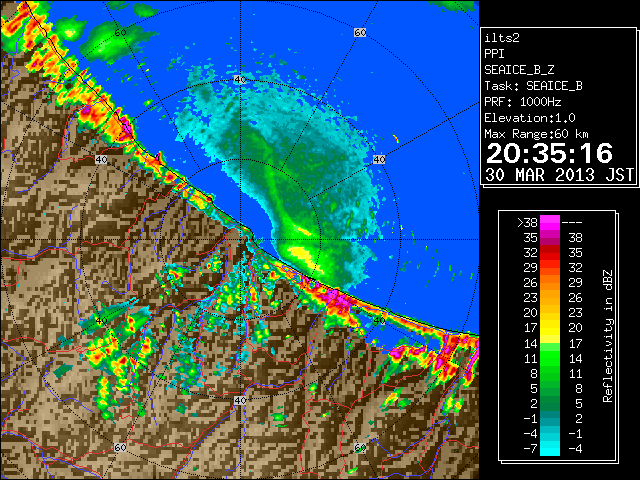This screenshot has height=480, width=640.
Task: Select the '30 MAR 2013 JST' date
Action: coord(559,175)
